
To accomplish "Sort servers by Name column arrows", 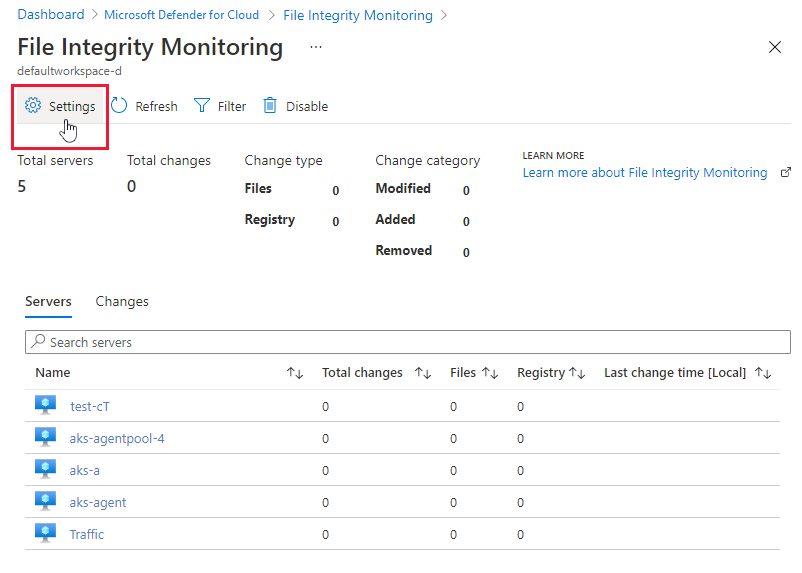I will click(x=294, y=373).
